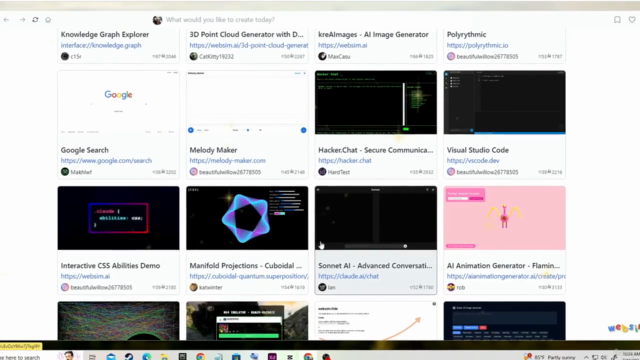Open the Melody Maker thumbnail
The height and width of the screenshot is (360, 640).
click(x=247, y=102)
